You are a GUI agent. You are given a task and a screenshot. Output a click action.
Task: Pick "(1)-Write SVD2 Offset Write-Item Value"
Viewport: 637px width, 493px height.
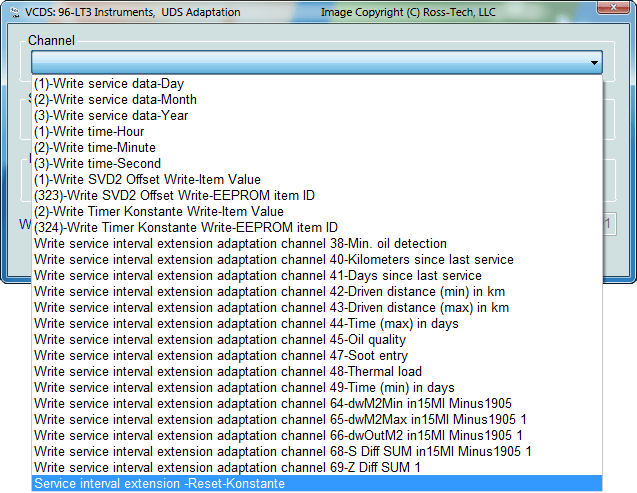tap(317, 179)
